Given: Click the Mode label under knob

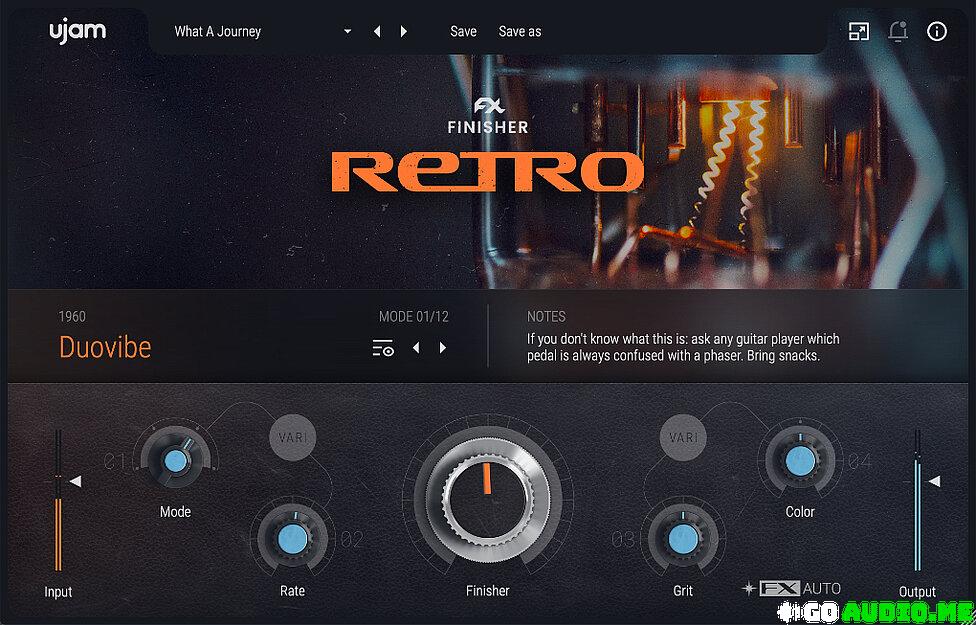Looking at the screenshot, I should click(x=175, y=512).
